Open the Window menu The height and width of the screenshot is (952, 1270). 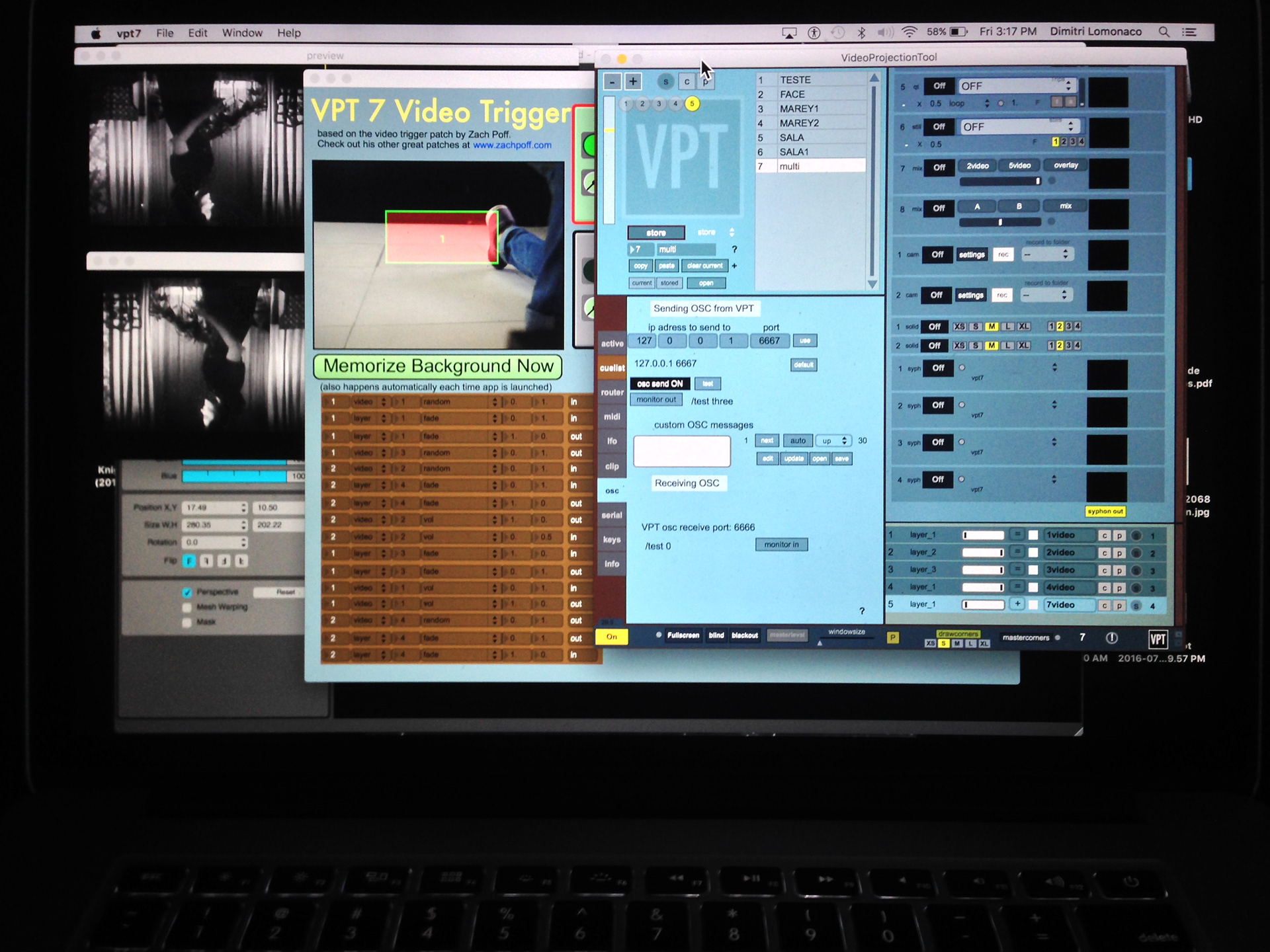[241, 33]
